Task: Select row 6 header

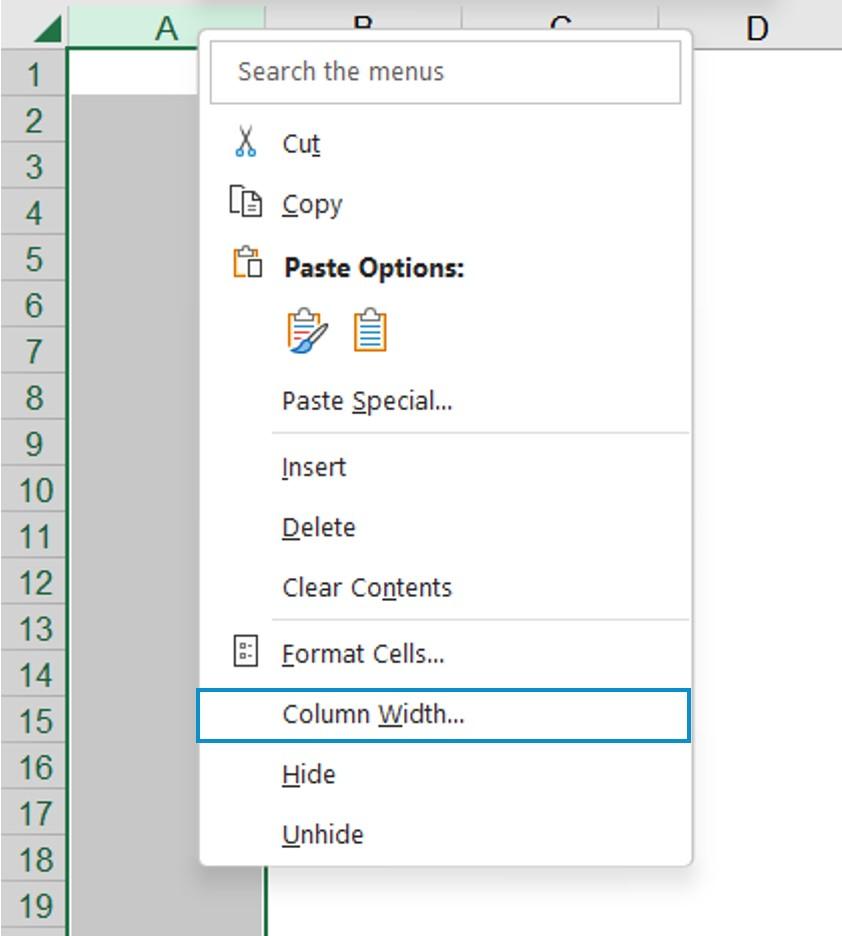Action: (x=33, y=304)
